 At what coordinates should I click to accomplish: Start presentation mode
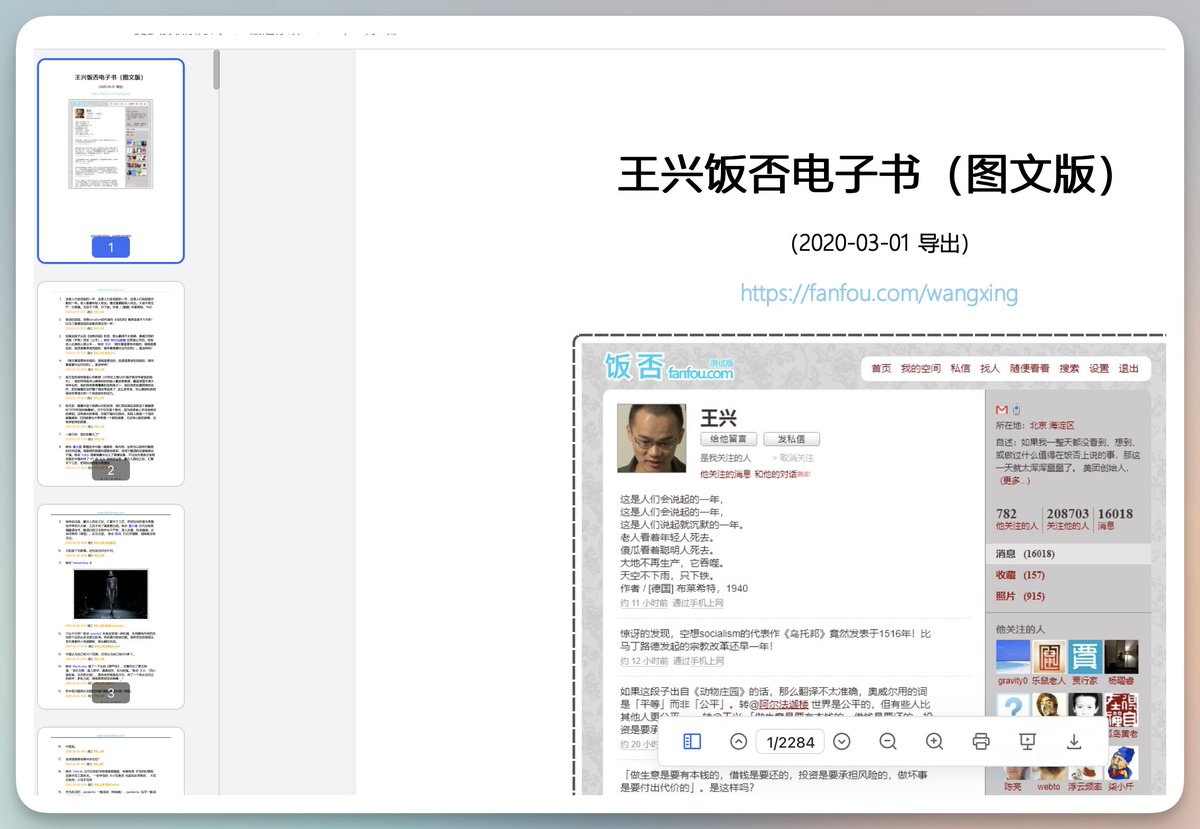tap(1027, 741)
